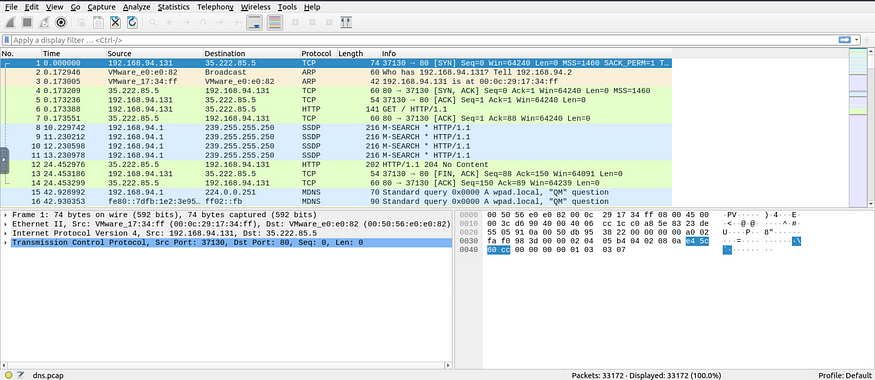Close this capture file
Viewport: 875px width, 380px height.
tap(115, 23)
